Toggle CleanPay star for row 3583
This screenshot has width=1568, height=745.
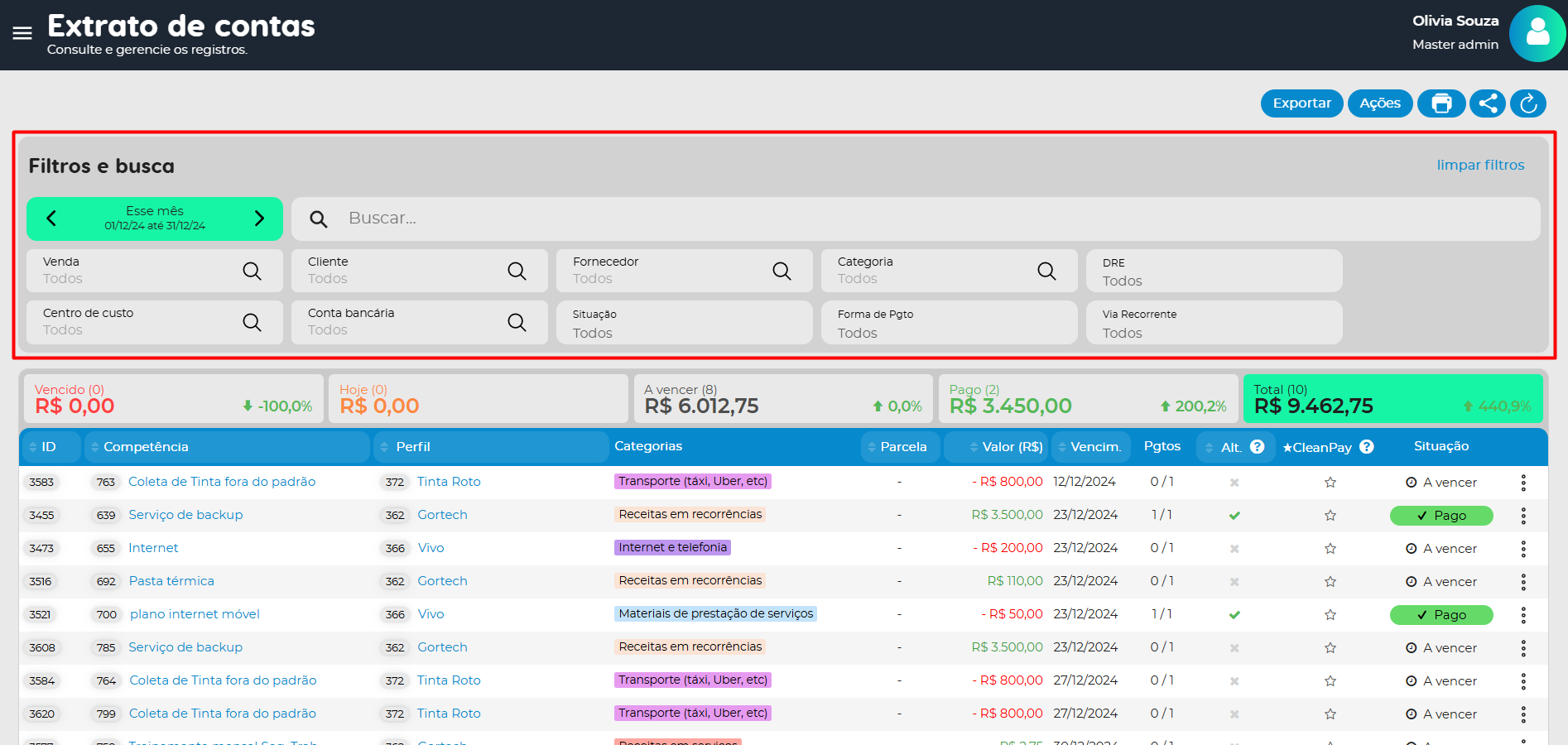tap(1330, 483)
